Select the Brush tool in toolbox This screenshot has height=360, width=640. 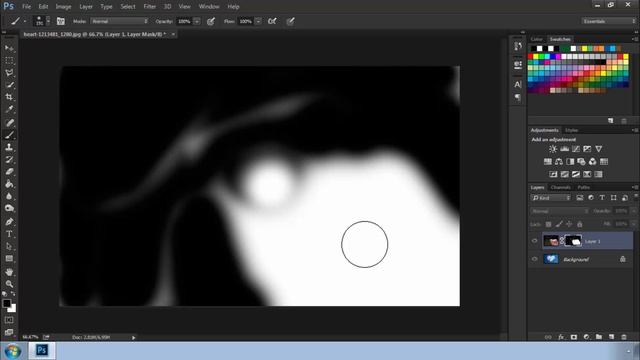coord(9,135)
